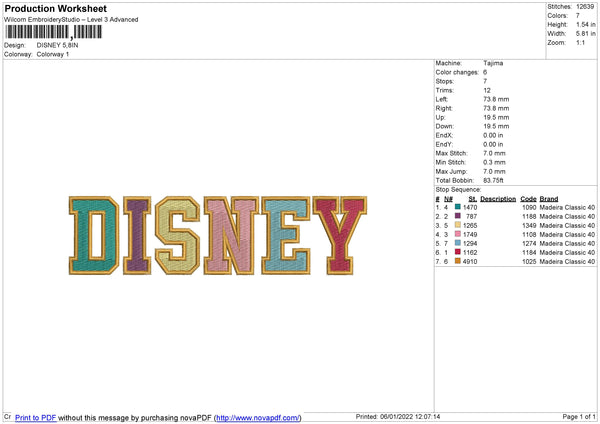Click the 'Min Stitch:' value 0.3 mm
The height and width of the screenshot is (424, 600).
point(494,162)
